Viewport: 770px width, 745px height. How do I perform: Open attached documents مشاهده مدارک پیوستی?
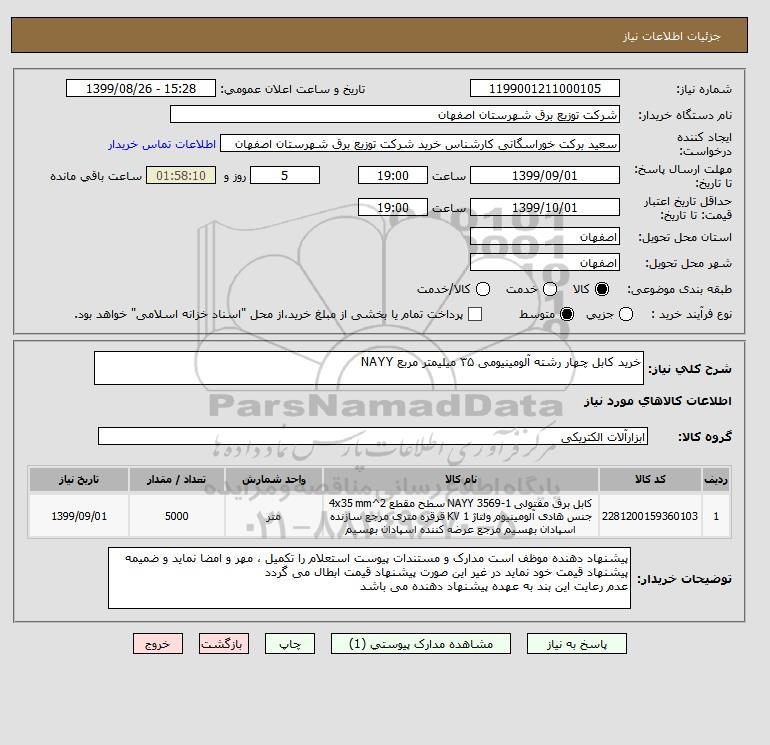point(421,643)
